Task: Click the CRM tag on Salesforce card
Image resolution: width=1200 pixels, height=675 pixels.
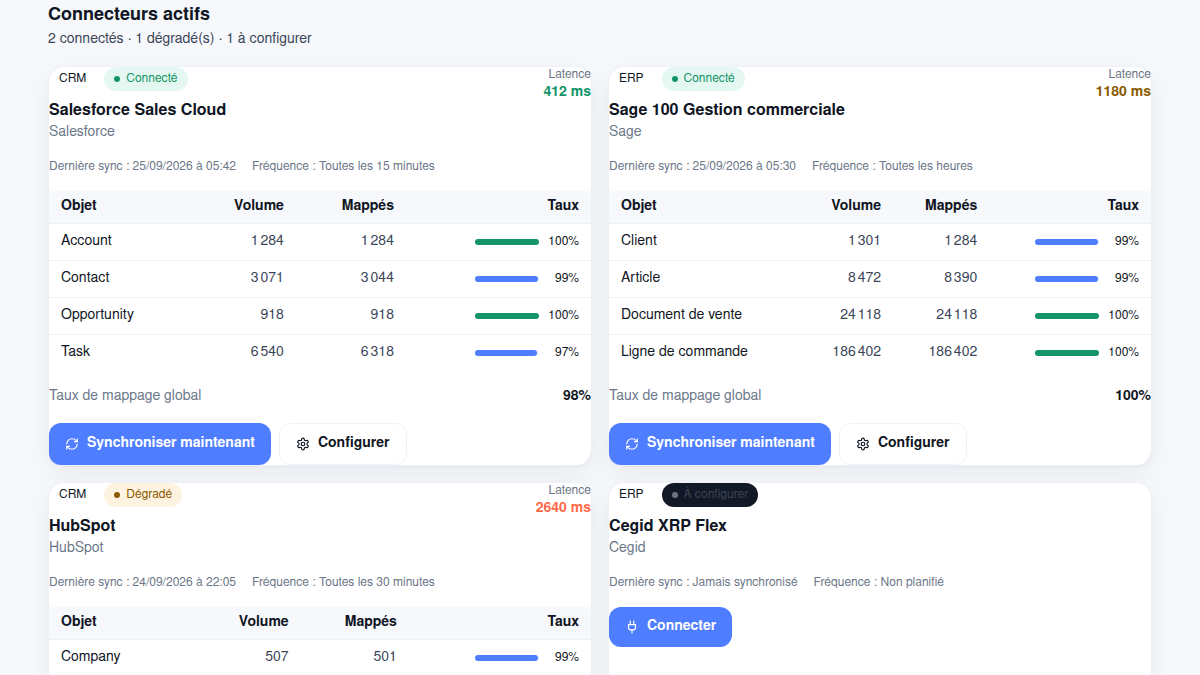Action: click(x=73, y=78)
